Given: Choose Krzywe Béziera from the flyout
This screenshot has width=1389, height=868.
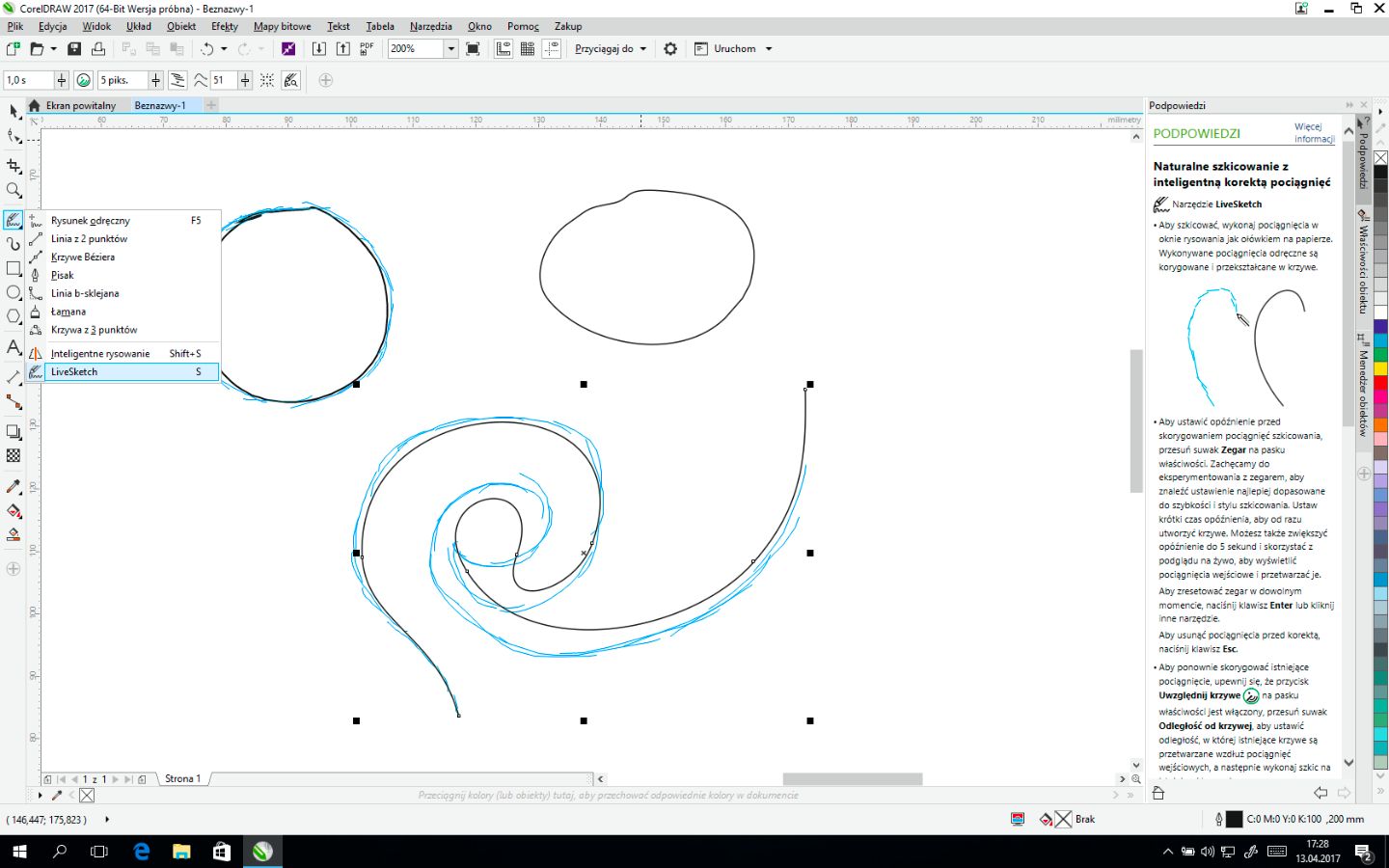Looking at the screenshot, I should [x=83, y=258].
